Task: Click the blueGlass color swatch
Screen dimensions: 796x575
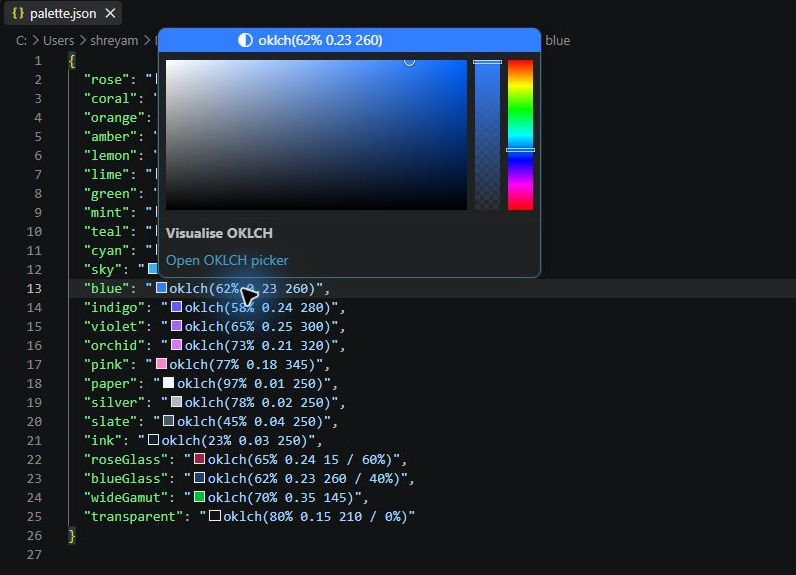Action: (x=200, y=478)
